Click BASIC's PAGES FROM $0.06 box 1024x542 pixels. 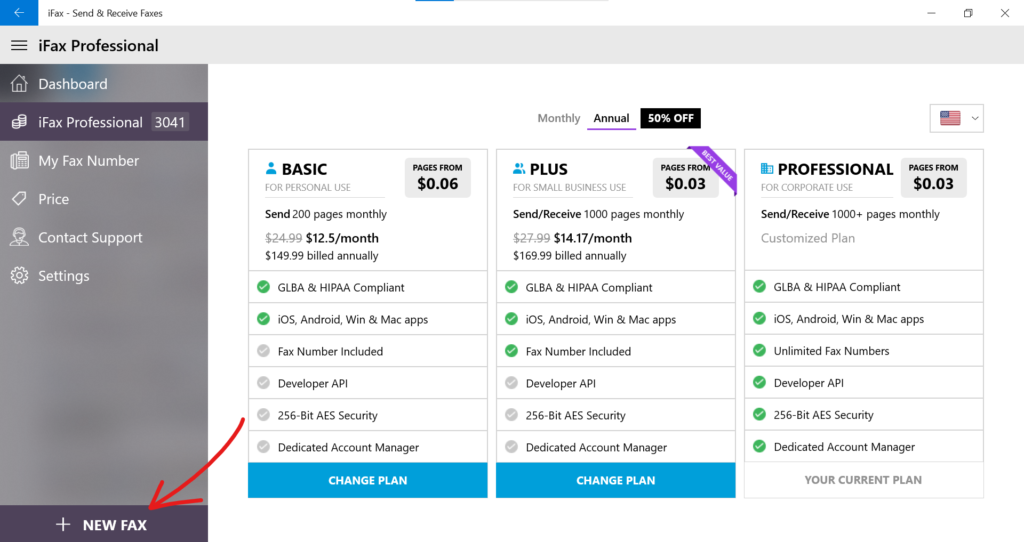[x=438, y=178]
